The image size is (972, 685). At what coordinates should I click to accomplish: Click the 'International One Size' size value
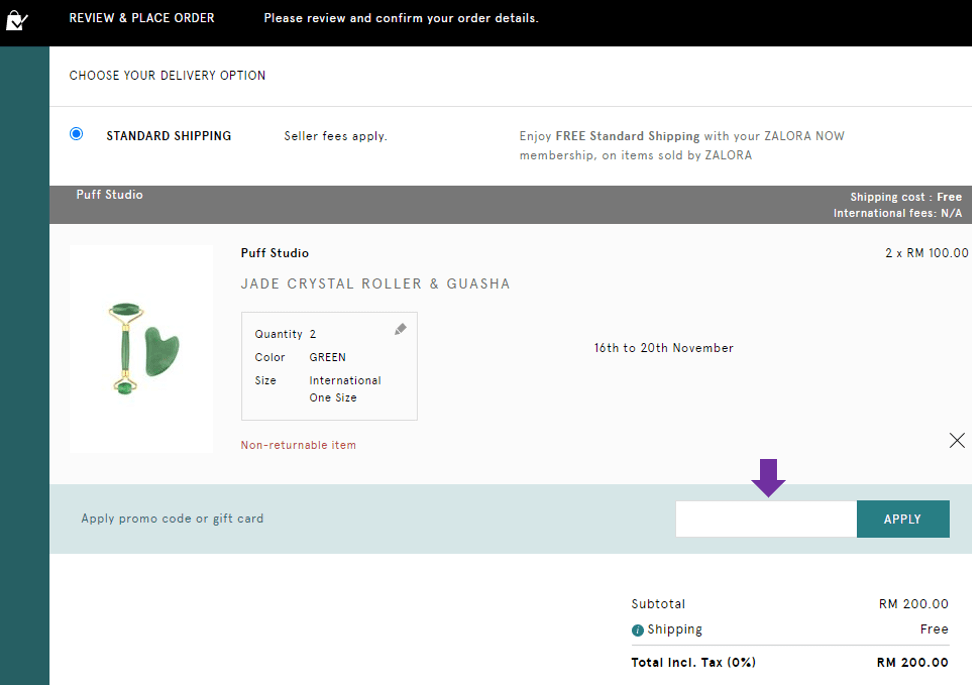(345, 389)
